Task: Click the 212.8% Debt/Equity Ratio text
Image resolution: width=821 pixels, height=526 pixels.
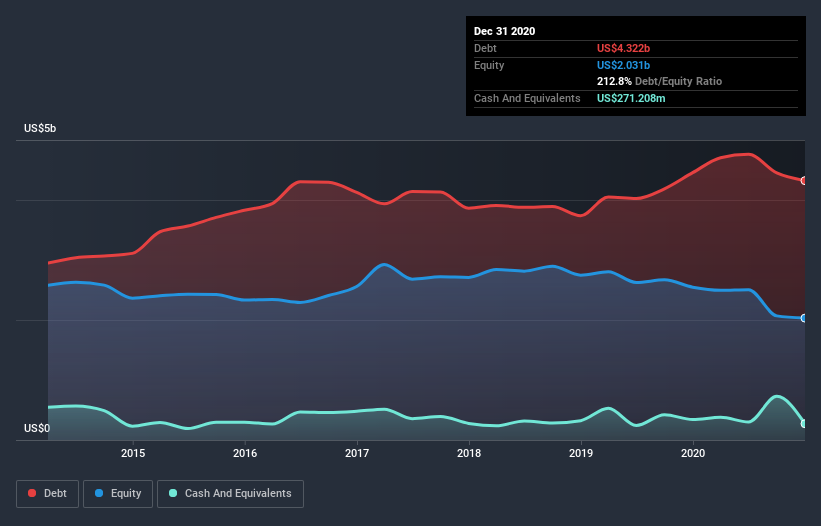Action: pyautogui.click(x=659, y=81)
